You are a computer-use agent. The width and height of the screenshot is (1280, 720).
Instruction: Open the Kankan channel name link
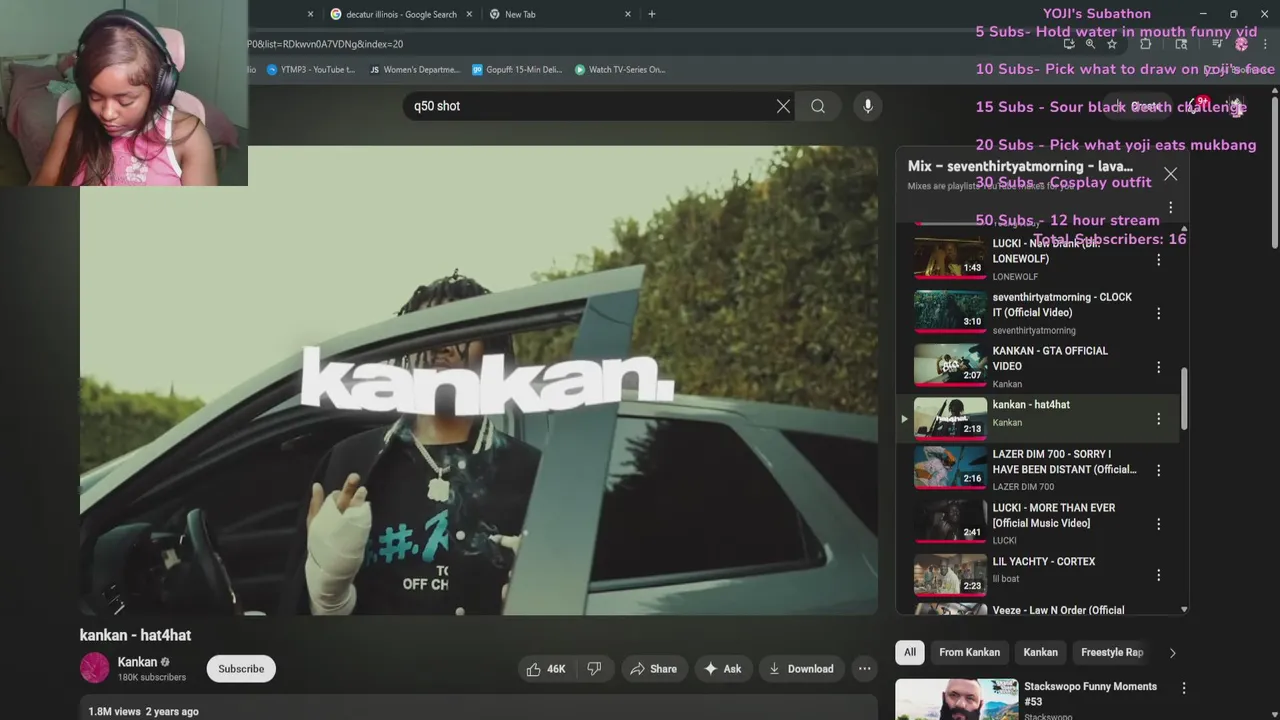click(x=137, y=662)
